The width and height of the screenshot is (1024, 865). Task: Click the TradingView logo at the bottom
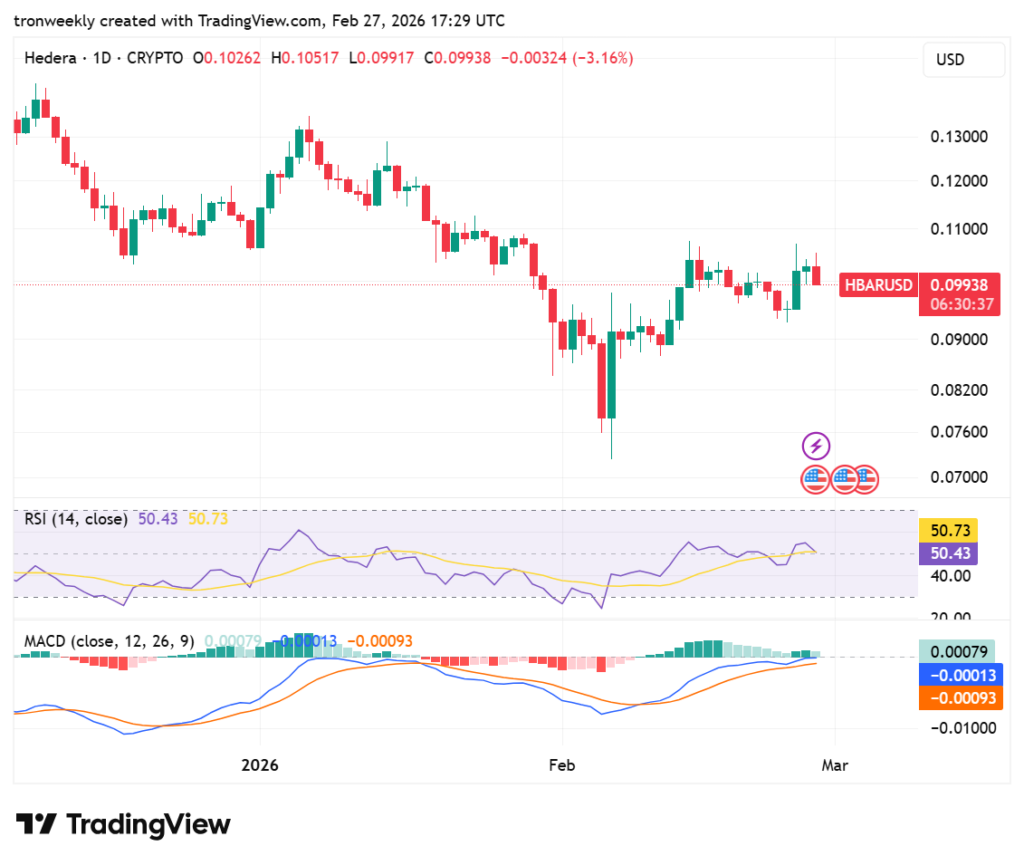pos(123,825)
